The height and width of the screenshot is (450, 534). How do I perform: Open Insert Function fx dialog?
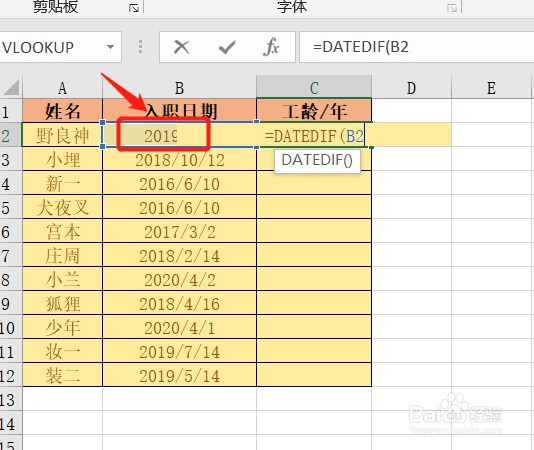click(271, 47)
